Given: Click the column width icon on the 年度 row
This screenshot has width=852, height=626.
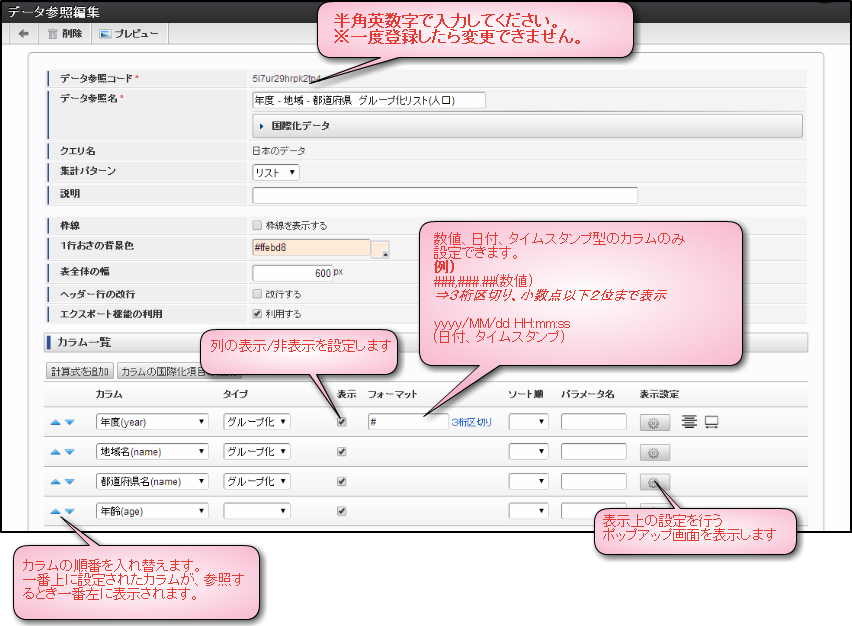Looking at the screenshot, I should (714, 421).
